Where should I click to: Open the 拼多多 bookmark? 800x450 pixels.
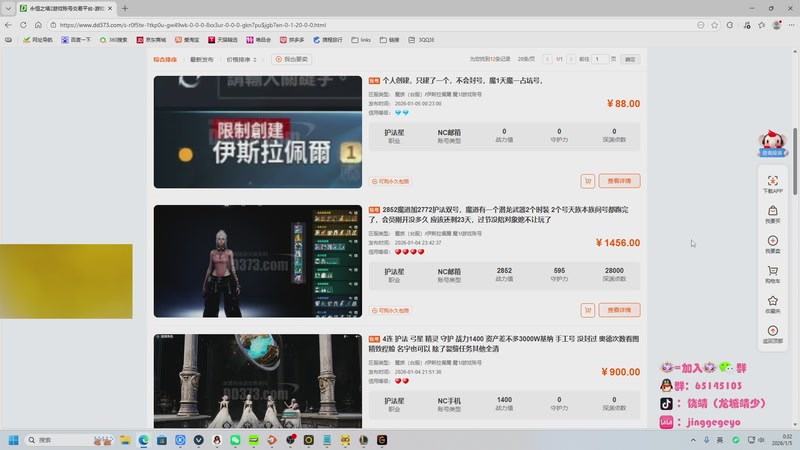pyautogui.click(x=292, y=40)
